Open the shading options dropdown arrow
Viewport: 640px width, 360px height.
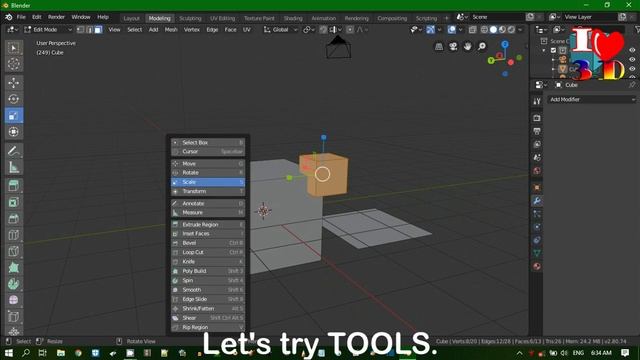pyautogui.click(x=520, y=29)
